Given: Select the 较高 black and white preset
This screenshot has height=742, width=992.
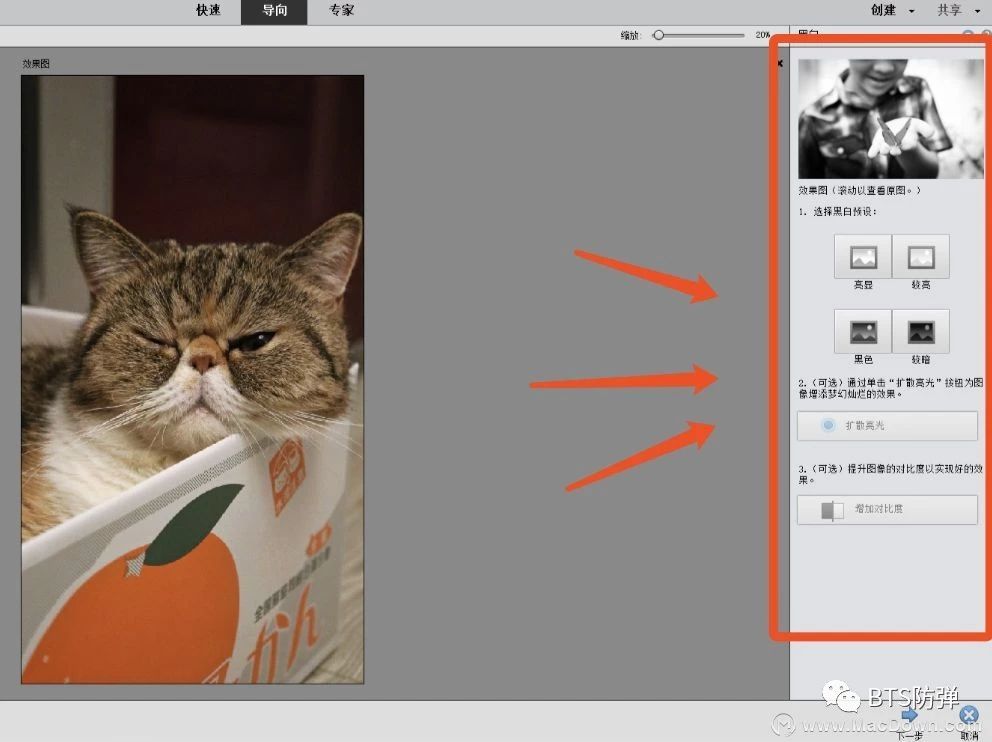Looking at the screenshot, I should tap(919, 255).
